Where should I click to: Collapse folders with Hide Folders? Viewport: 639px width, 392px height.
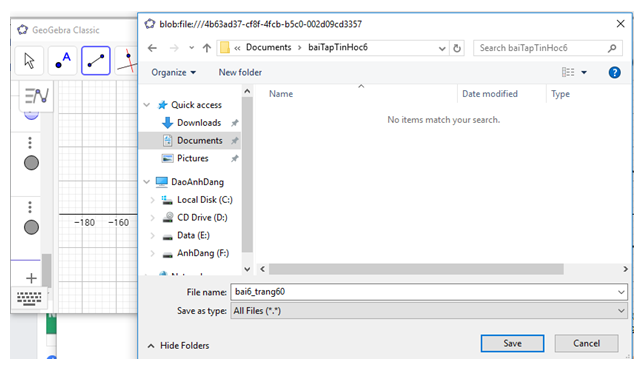point(178,346)
